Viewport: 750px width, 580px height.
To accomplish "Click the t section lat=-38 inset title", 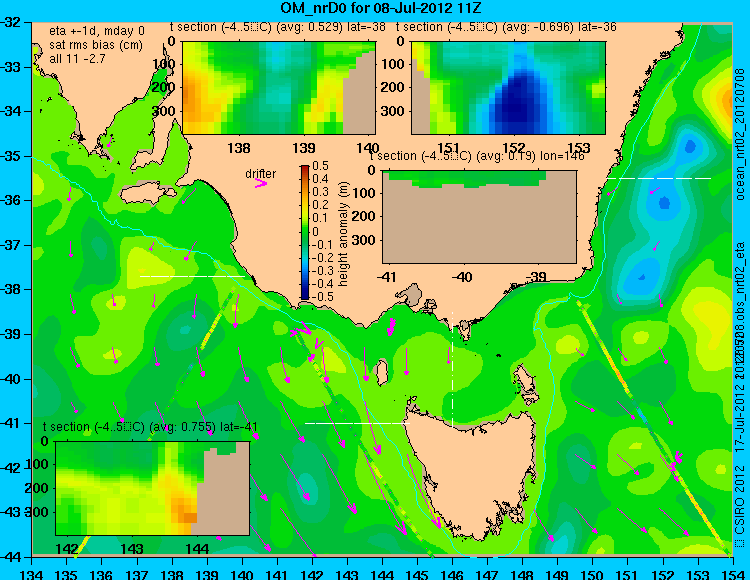I will pos(277,27).
